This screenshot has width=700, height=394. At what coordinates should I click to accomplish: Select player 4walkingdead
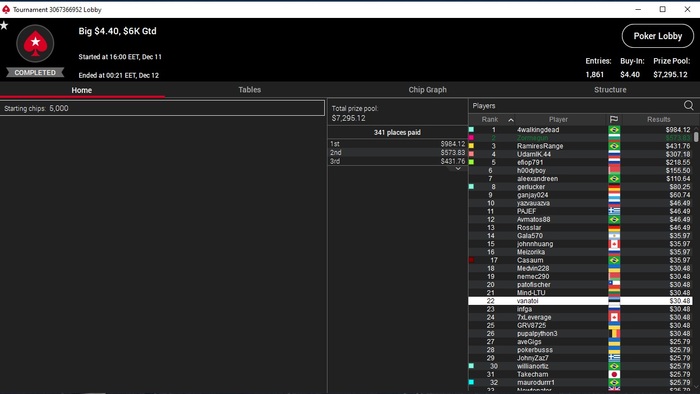(538, 130)
